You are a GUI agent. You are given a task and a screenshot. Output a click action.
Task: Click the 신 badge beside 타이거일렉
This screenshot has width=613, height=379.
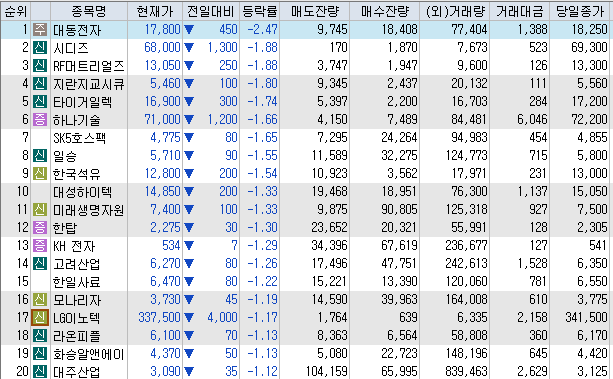(39, 102)
